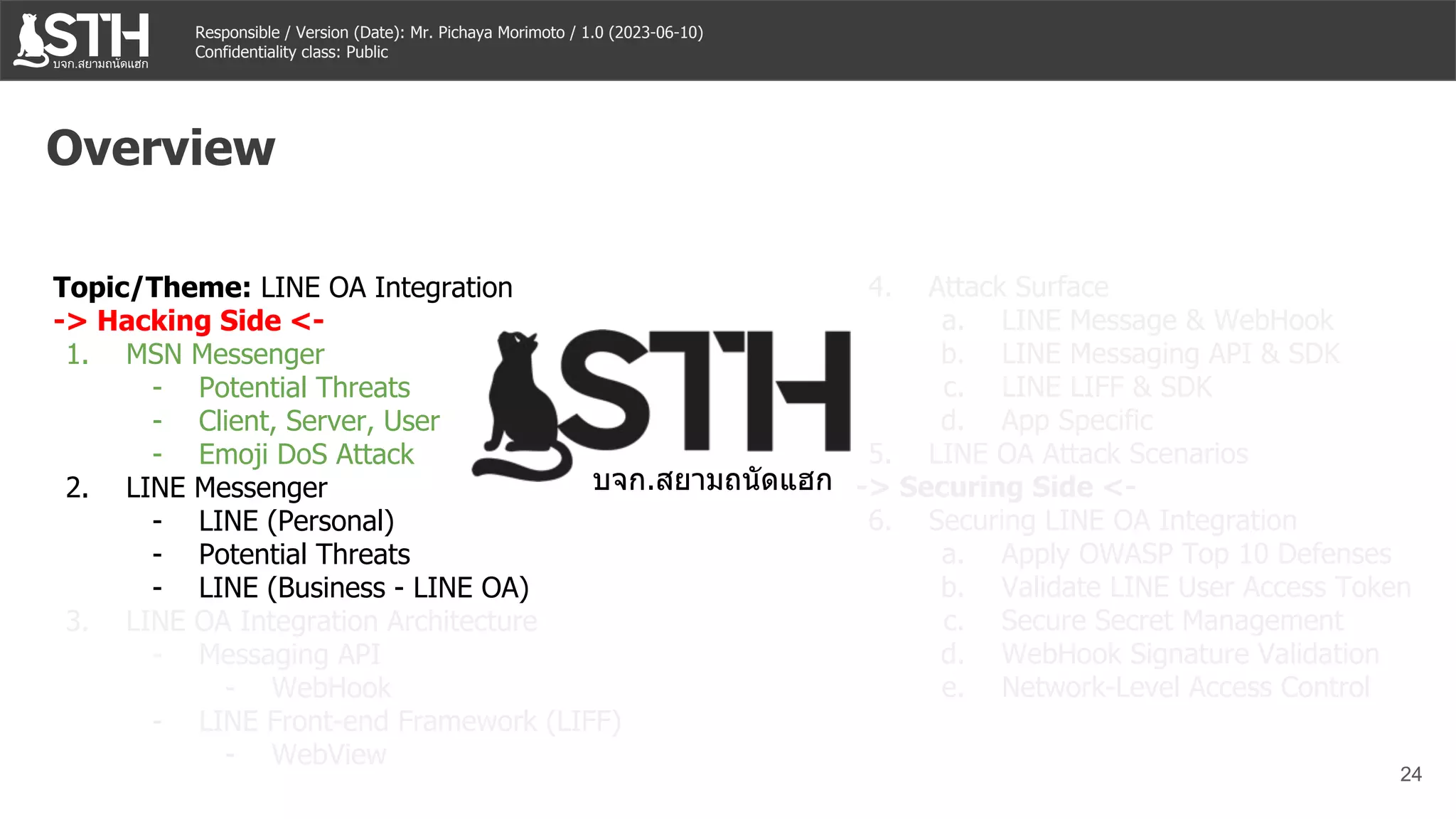Click the LINE (Personal) bullet text
This screenshot has height=819, width=1456.
pyautogui.click(x=296, y=521)
